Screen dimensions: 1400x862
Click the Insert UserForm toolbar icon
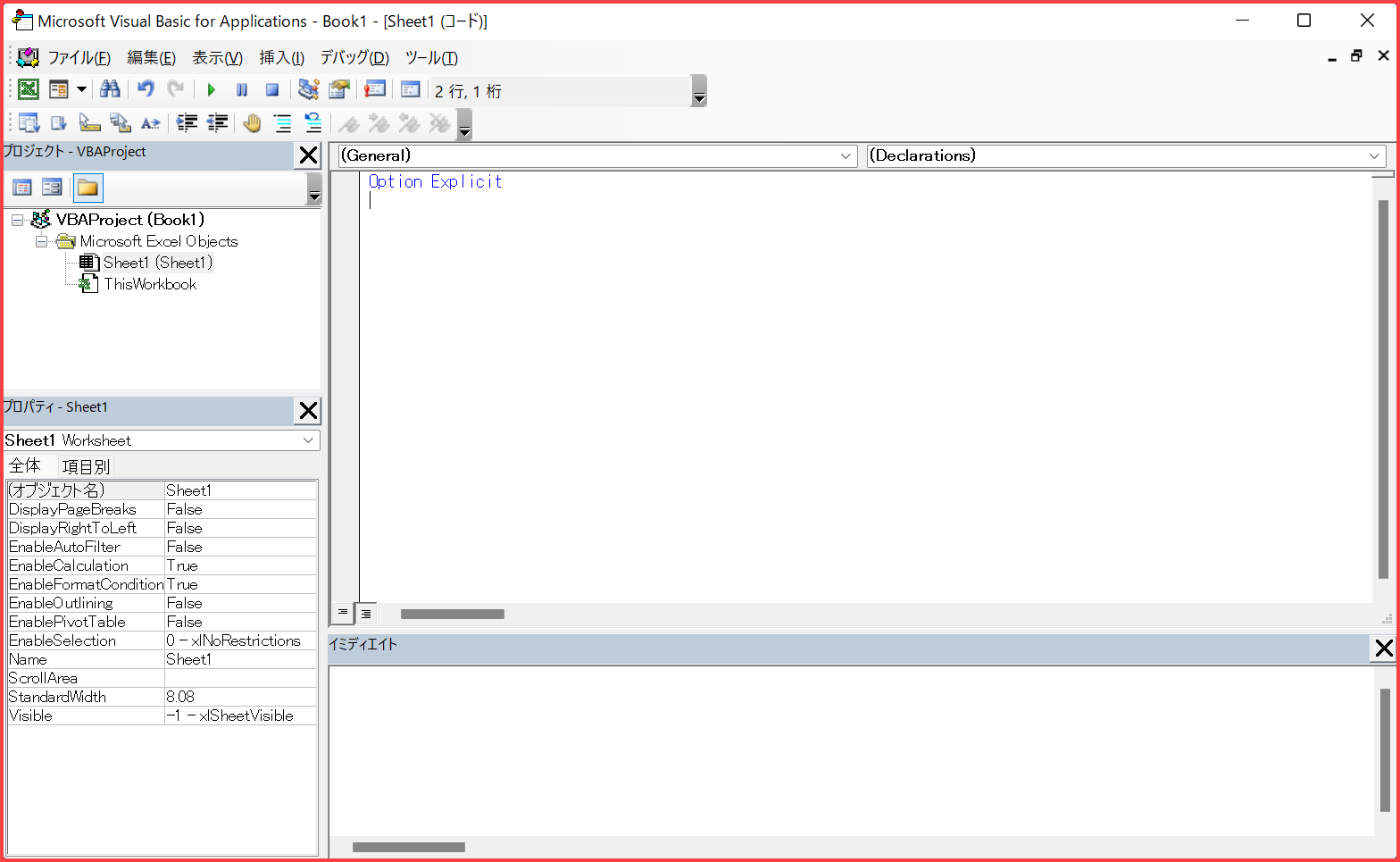click(x=59, y=89)
